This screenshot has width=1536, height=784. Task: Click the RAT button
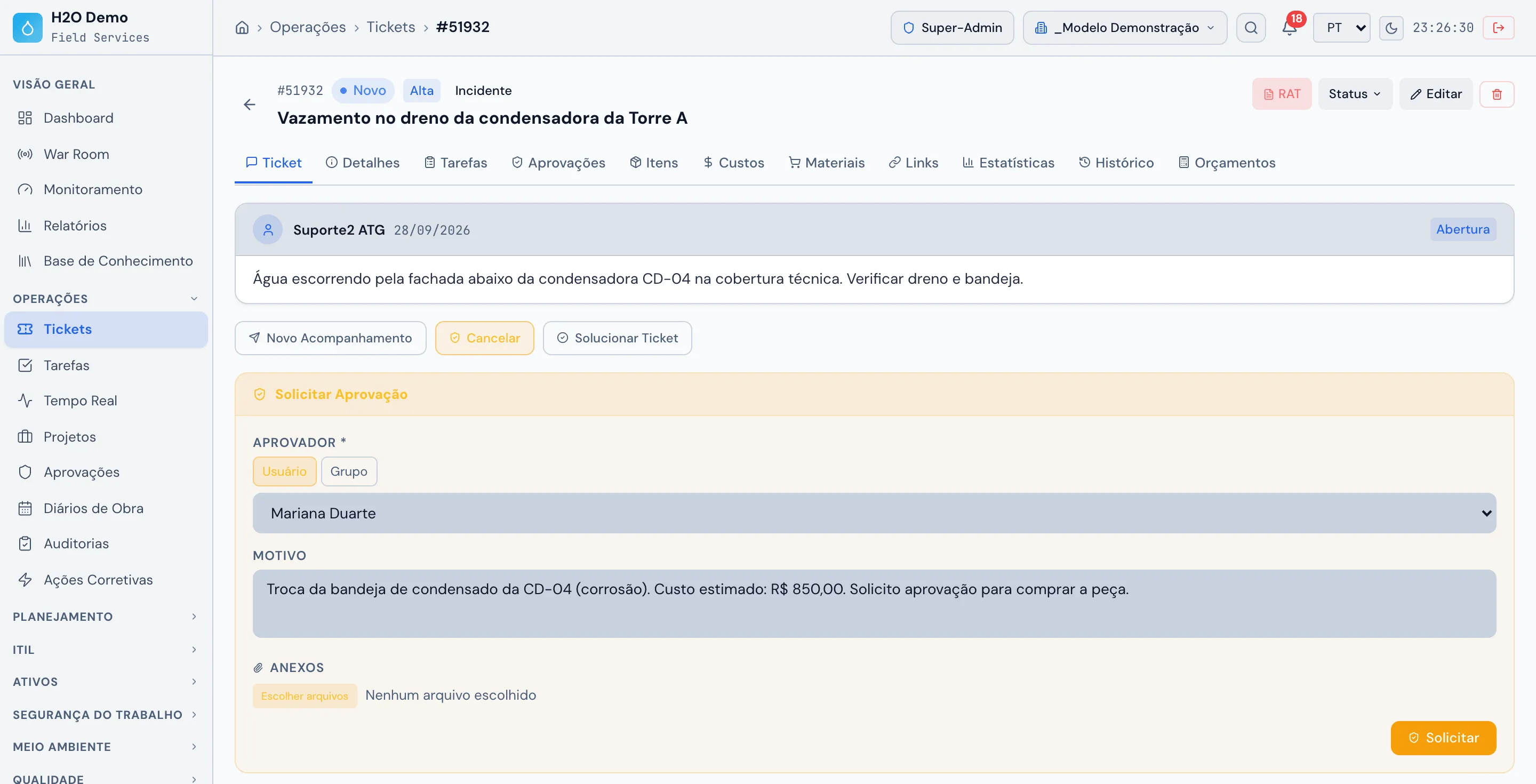(1282, 94)
